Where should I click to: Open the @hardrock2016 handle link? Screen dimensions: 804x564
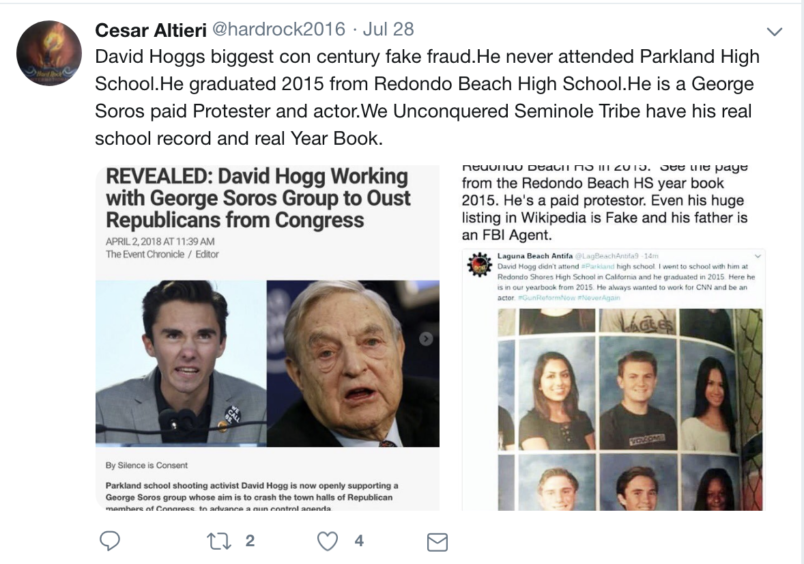pos(278,29)
